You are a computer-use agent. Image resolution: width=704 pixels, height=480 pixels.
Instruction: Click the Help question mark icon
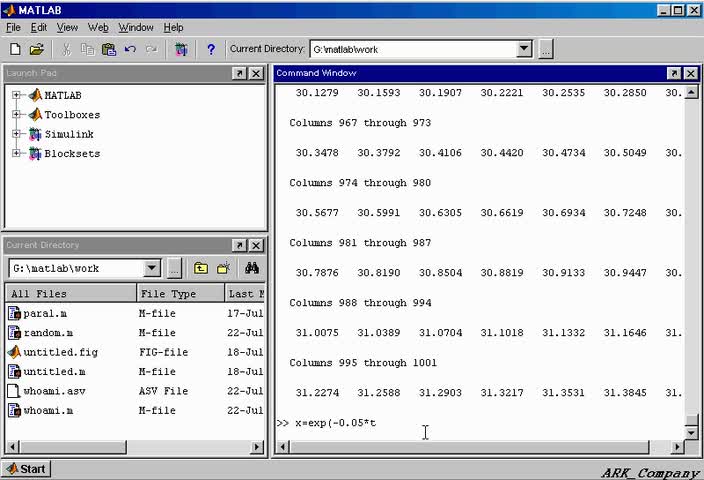[x=211, y=49]
